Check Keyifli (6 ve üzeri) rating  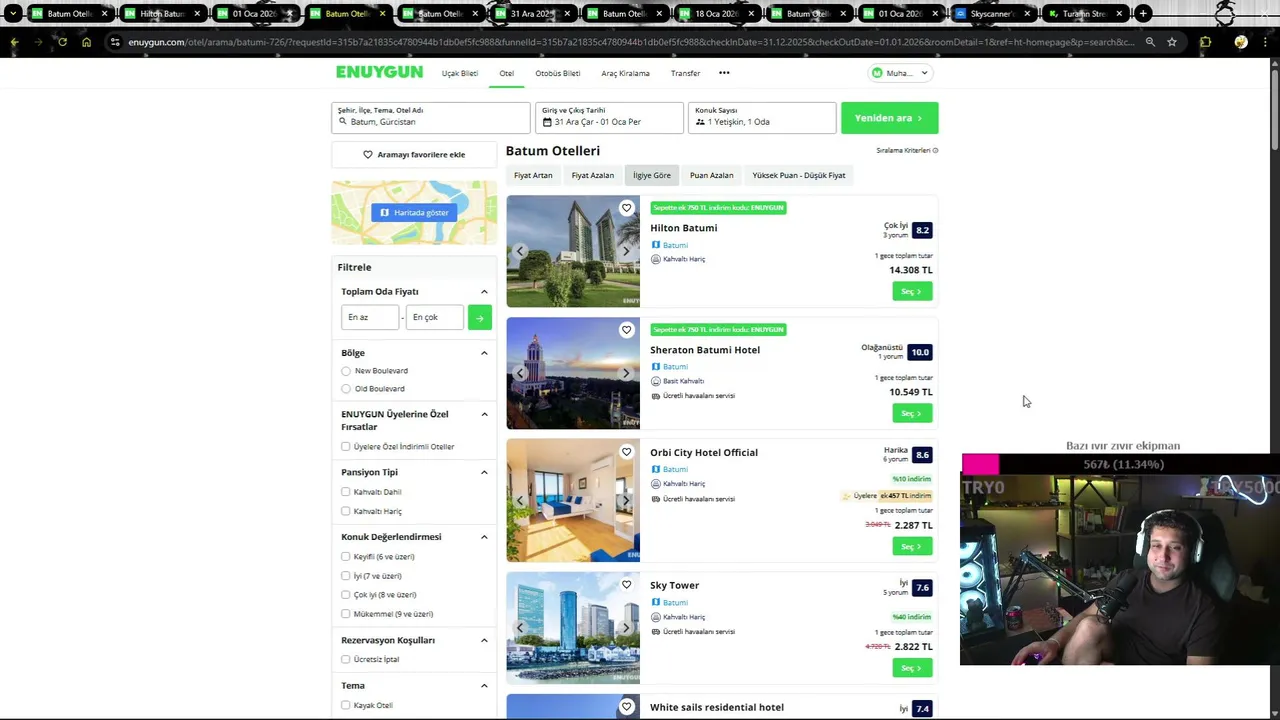click(x=346, y=557)
